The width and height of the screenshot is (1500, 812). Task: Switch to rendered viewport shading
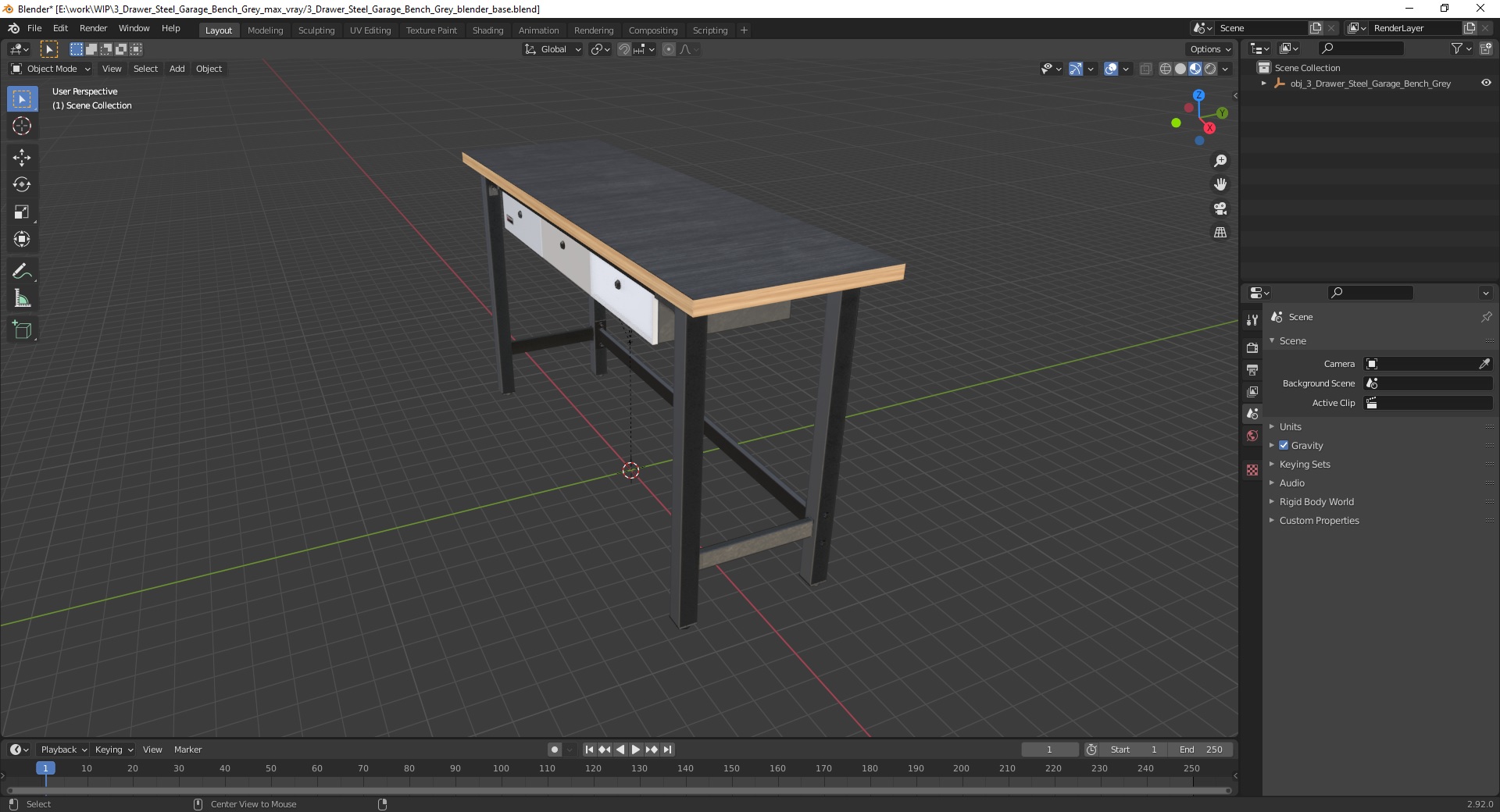1210,69
